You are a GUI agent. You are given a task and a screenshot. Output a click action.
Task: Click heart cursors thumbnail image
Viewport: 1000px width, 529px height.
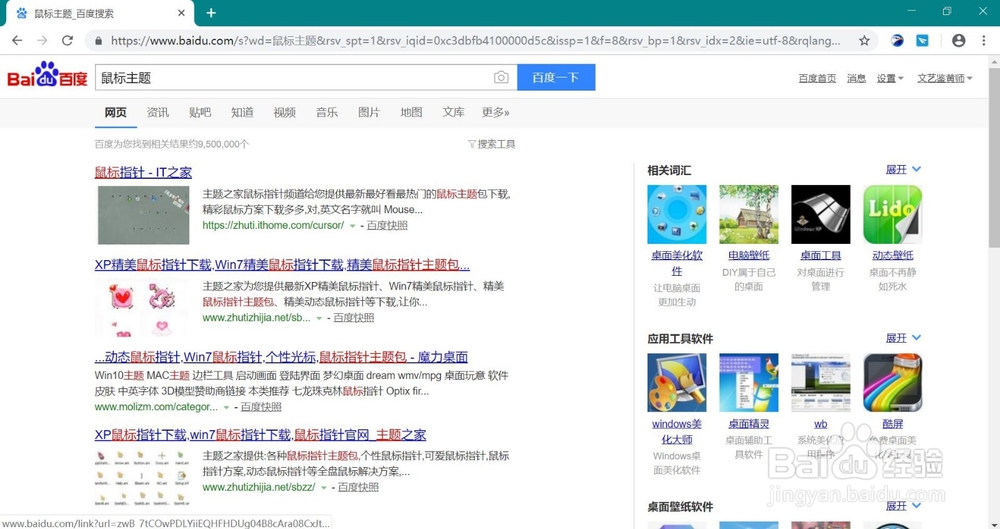tap(143, 308)
